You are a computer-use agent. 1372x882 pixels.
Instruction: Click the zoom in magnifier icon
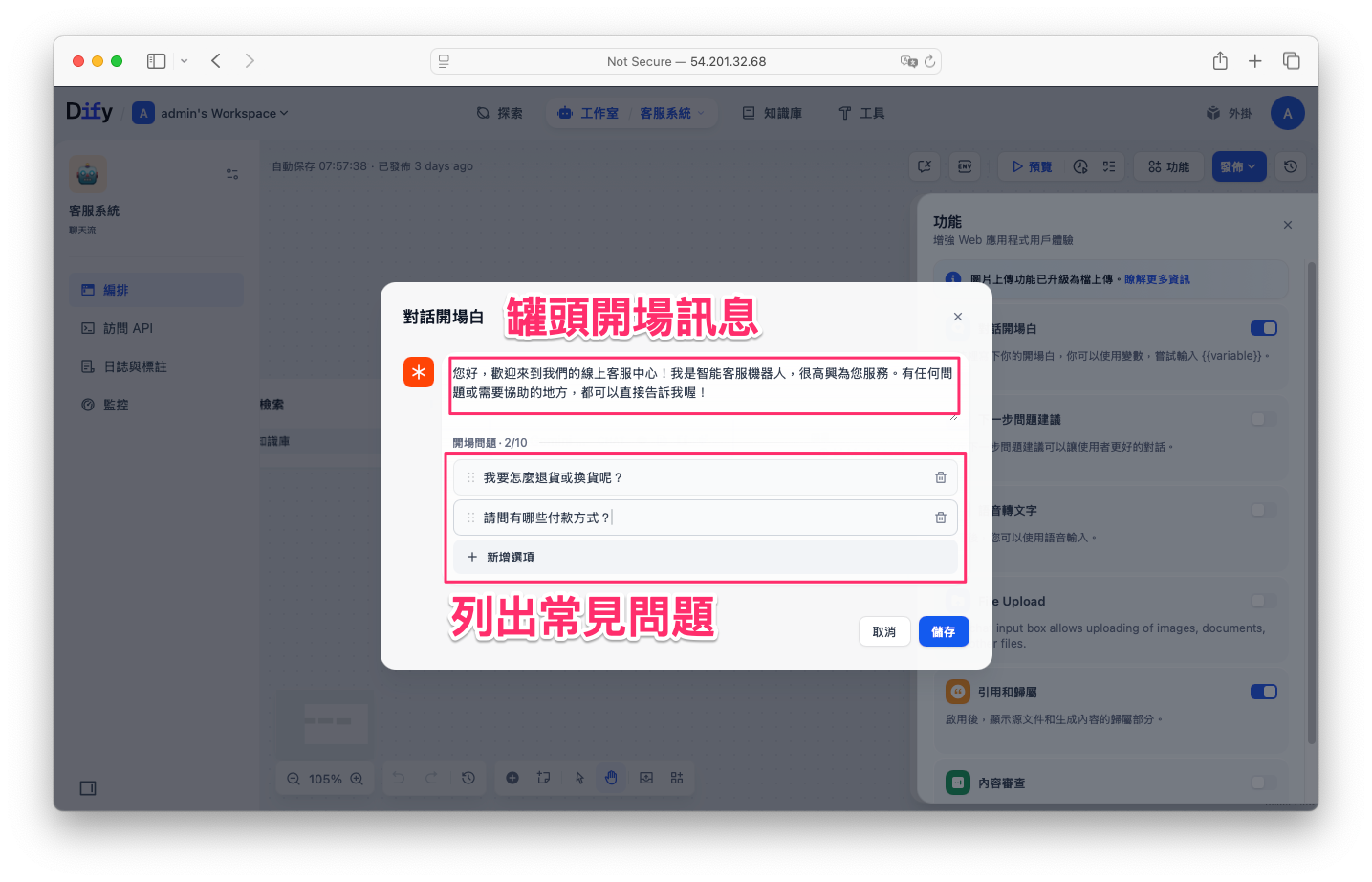[x=357, y=779]
